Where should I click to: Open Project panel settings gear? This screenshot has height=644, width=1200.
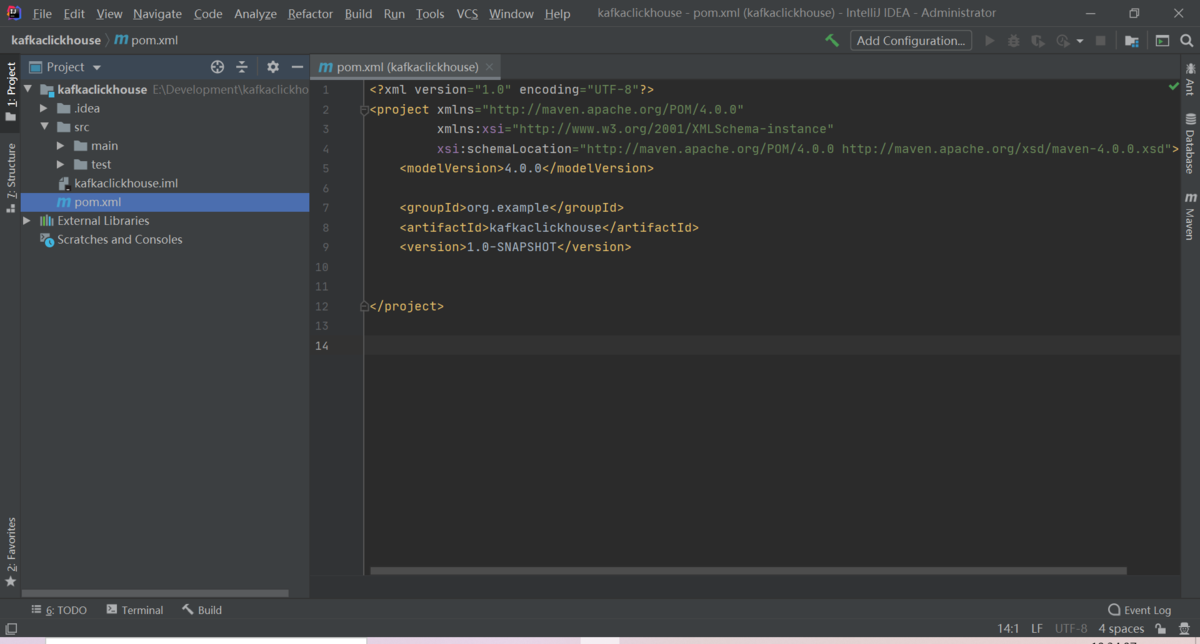[273, 67]
